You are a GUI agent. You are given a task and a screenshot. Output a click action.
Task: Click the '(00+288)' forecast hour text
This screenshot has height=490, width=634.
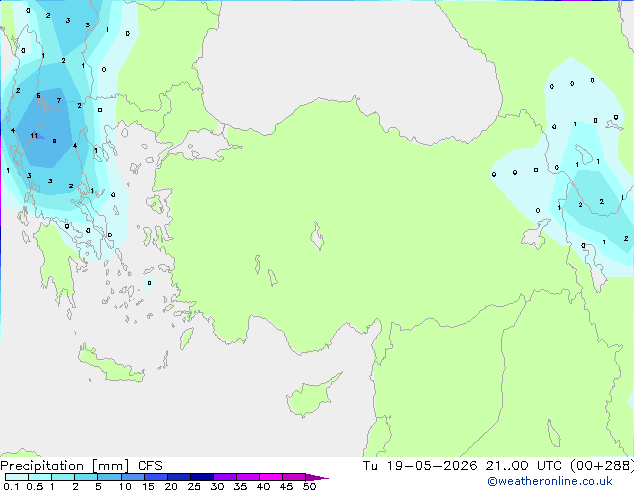(x=602, y=466)
